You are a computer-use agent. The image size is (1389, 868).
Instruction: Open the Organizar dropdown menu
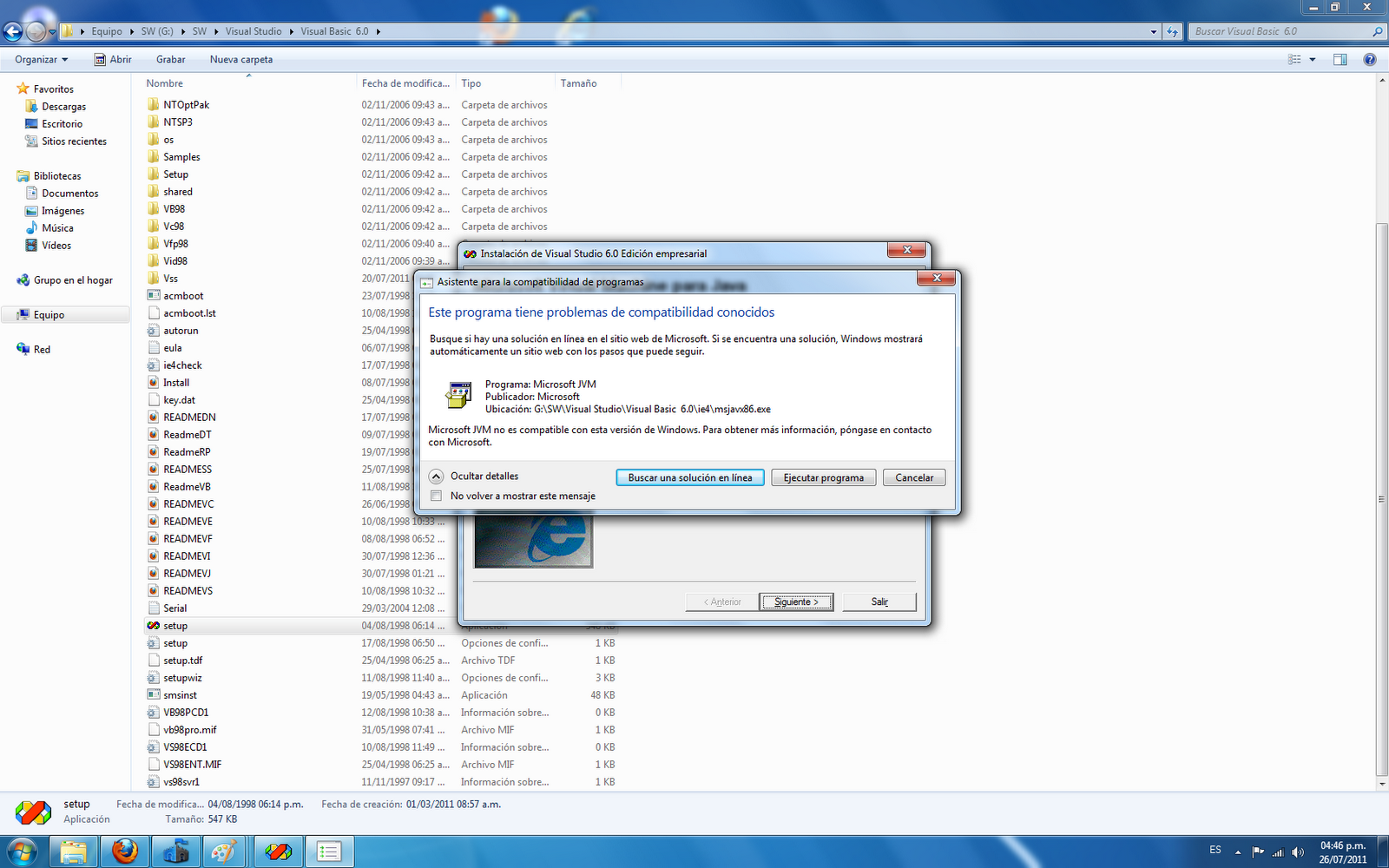41,59
